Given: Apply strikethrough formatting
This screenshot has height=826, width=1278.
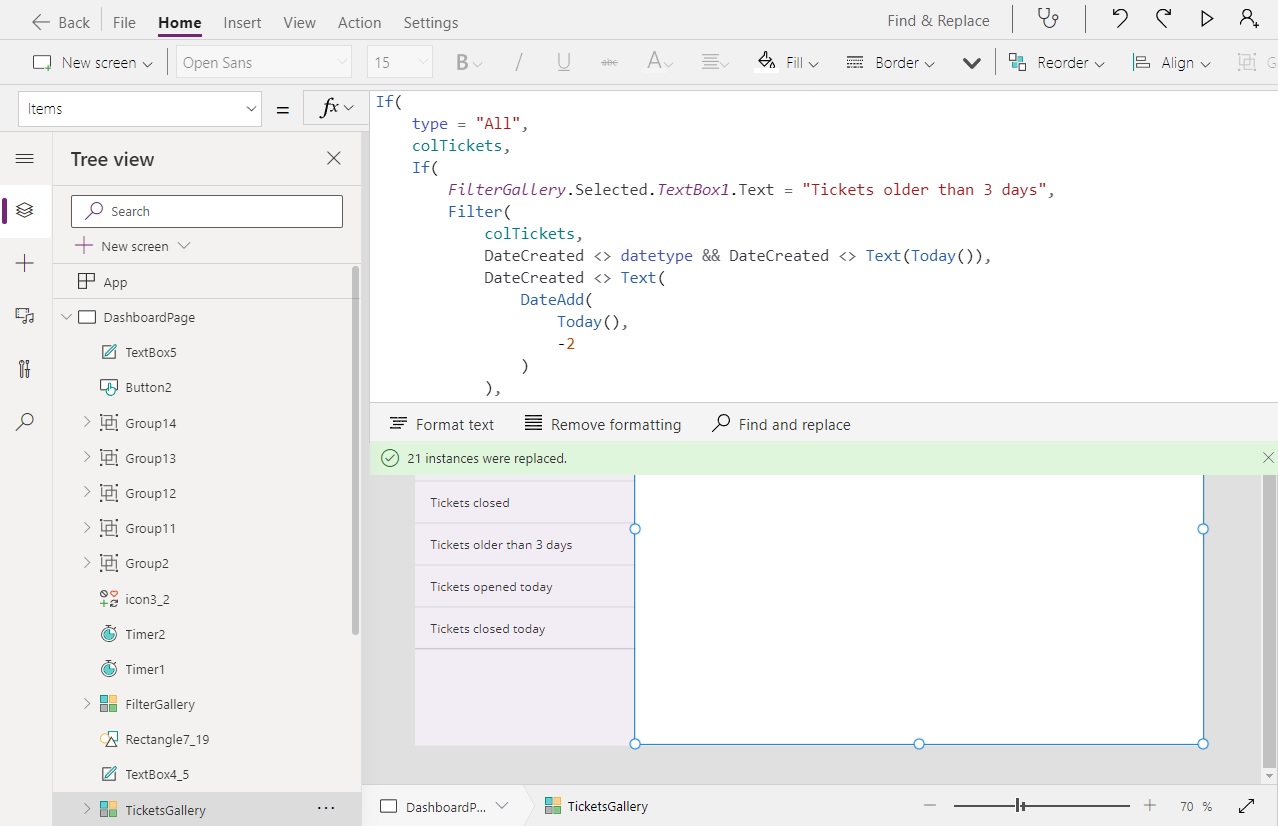Looking at the screenshot, I should click(x=609, y=62).
